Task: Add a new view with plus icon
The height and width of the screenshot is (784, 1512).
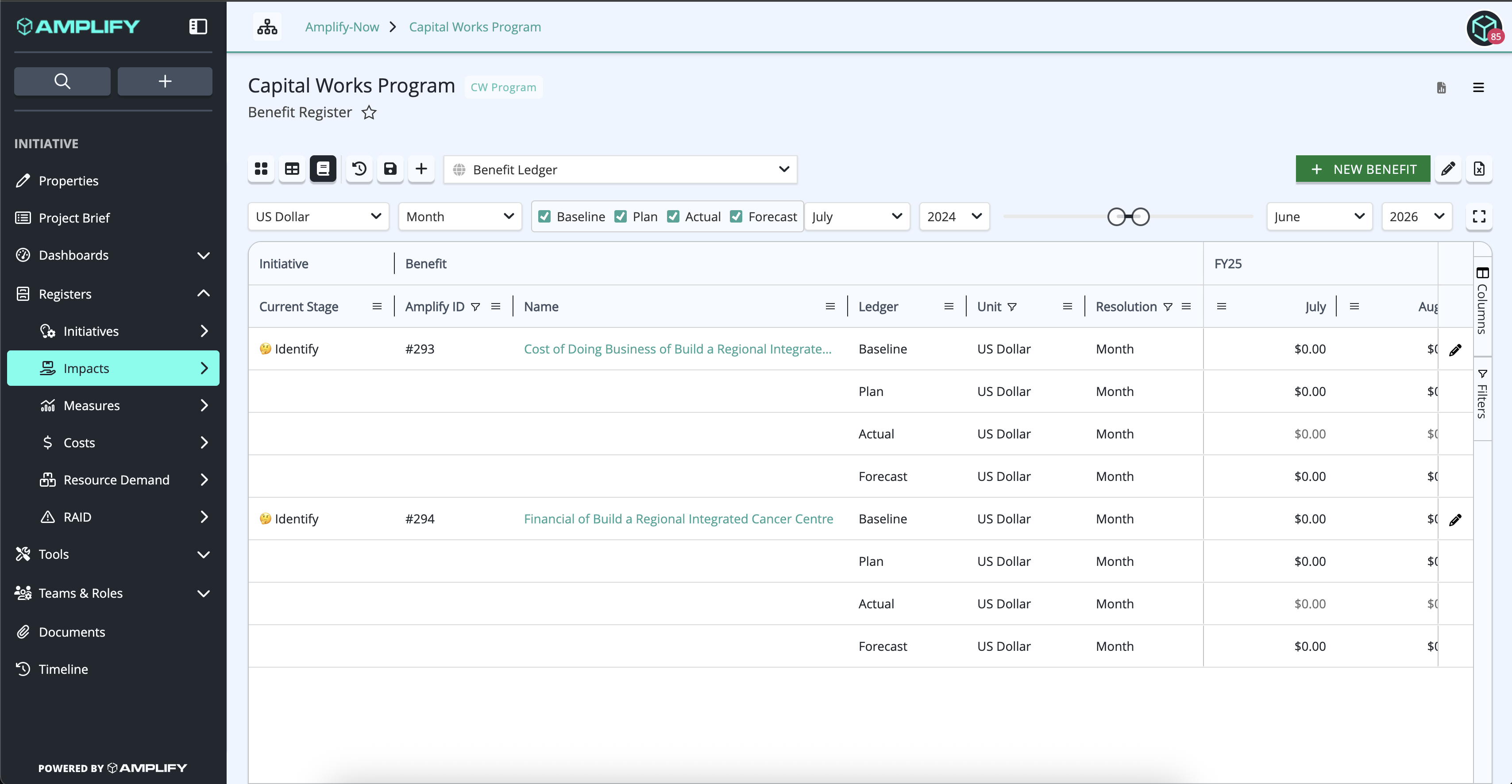Action: pyautogui.click(x=421, y=169)
